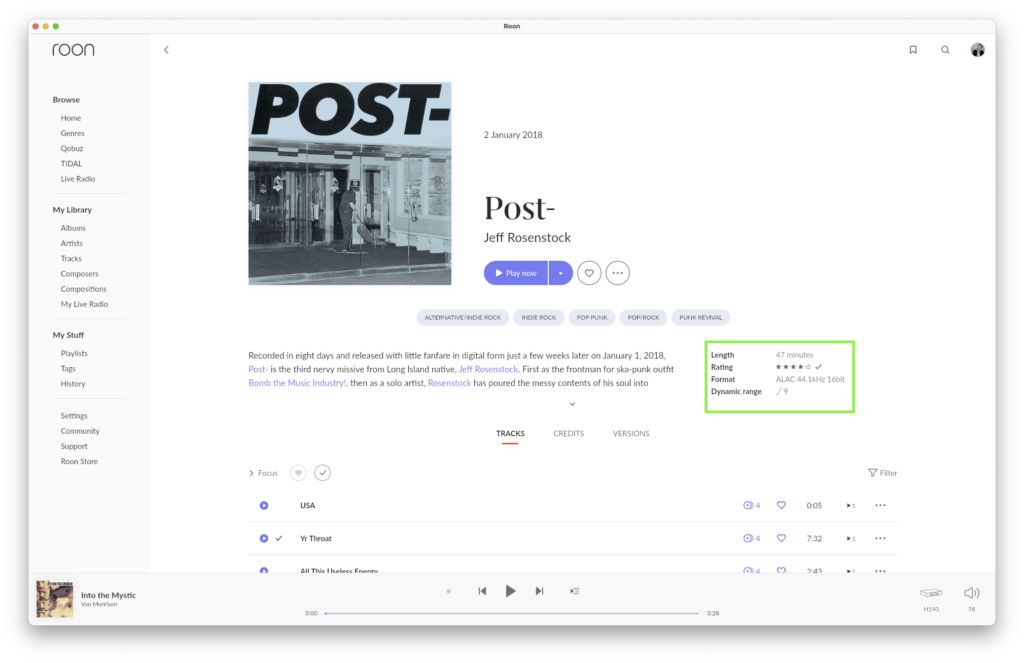Open the Filter tracks funnel
This screenshot has height=663, width=1024.
coord(882,473)
